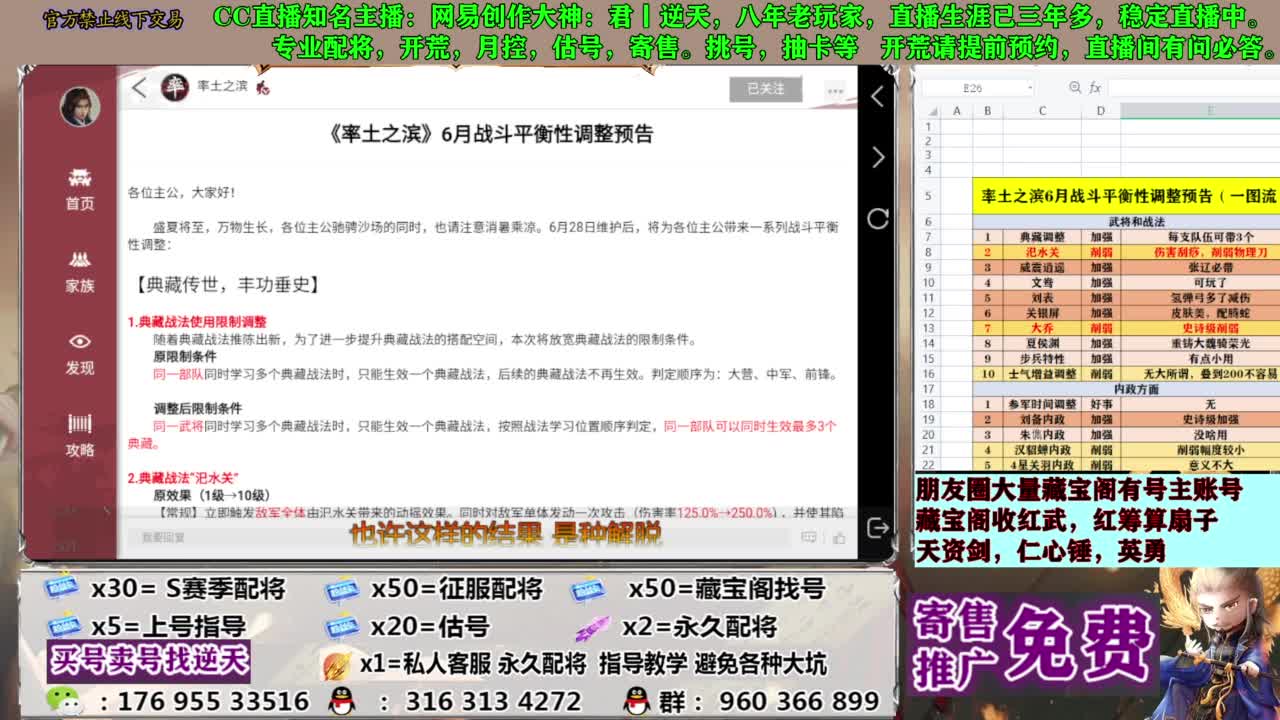Click the 内政方面 section header row
This screenshot has width=1280, height=720.
pyautogui.click(x=1126, y=388)
